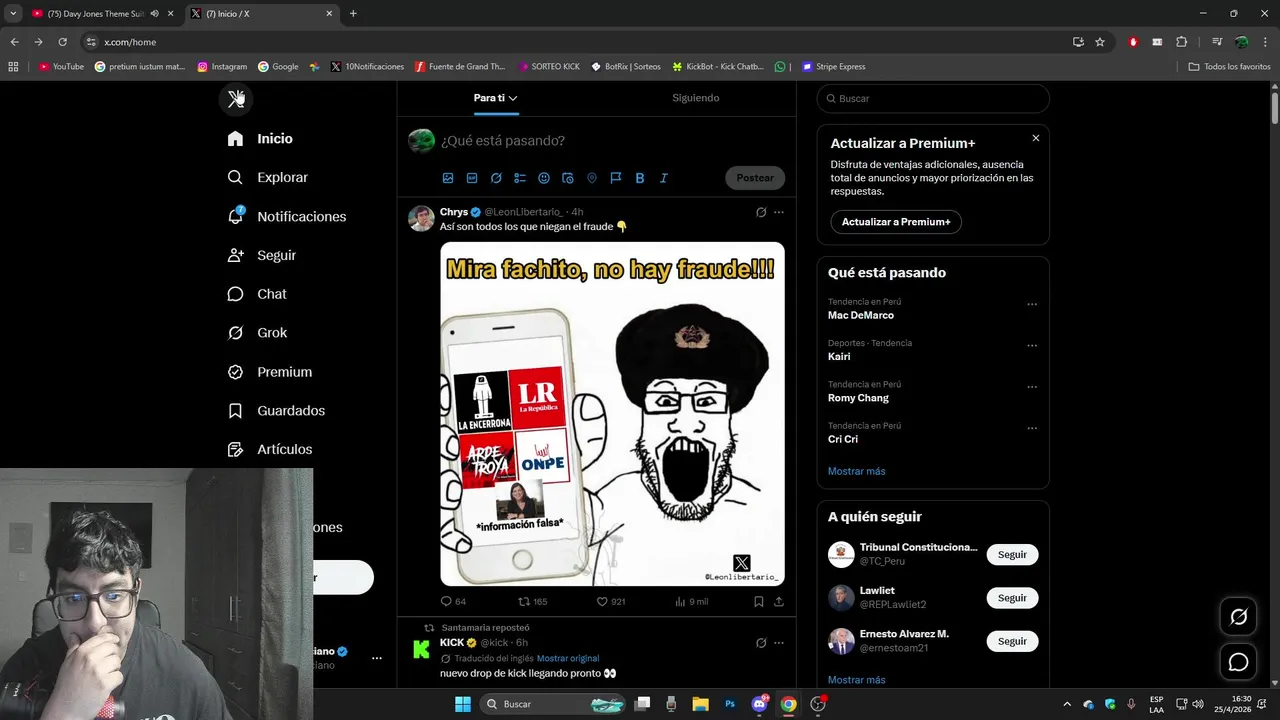Open floating Grok button
The width and height of the screenshot is (1280, 720).
1238,617
